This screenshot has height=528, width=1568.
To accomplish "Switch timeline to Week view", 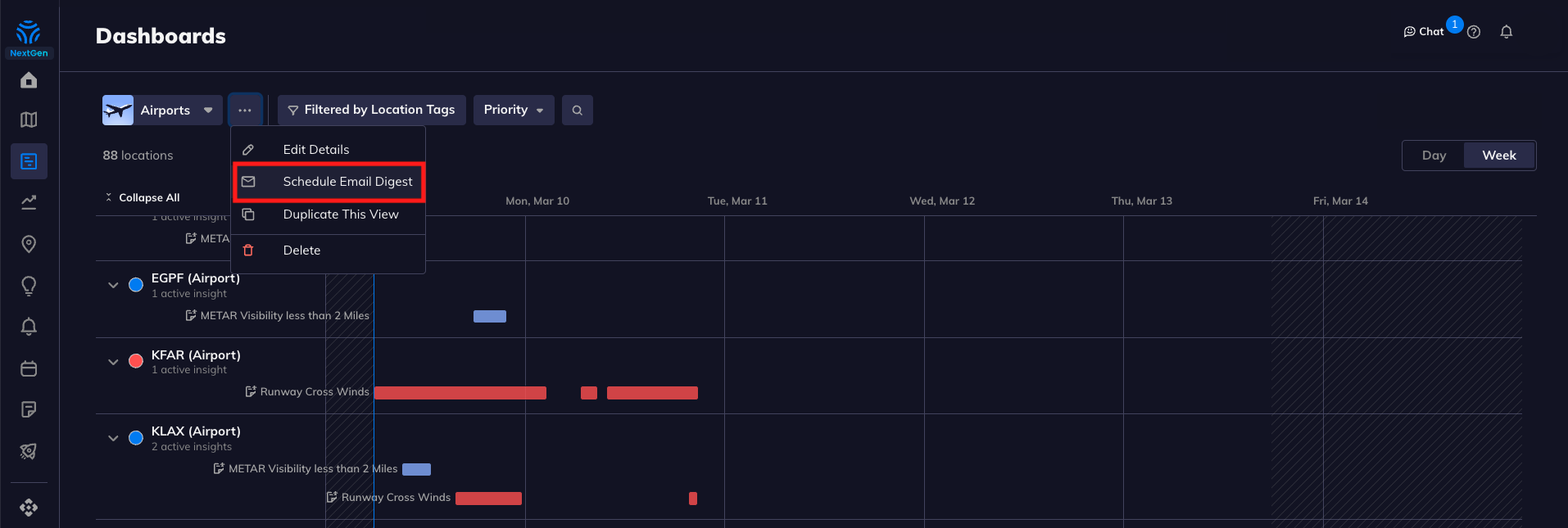I will (x=1498, y=156).
